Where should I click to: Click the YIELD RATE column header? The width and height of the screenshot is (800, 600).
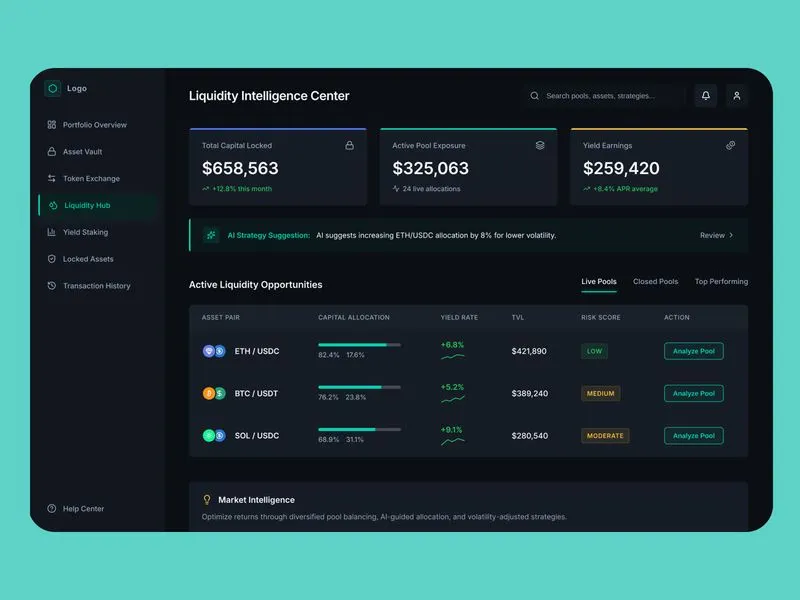[459, 317]
